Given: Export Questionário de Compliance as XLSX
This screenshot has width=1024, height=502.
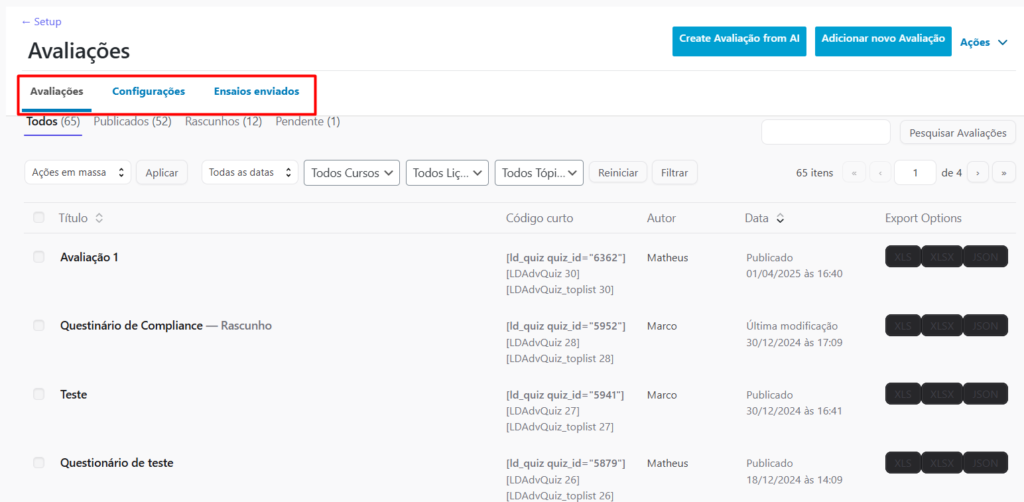Looking at the screenshot, I should [x=942, y=326].
